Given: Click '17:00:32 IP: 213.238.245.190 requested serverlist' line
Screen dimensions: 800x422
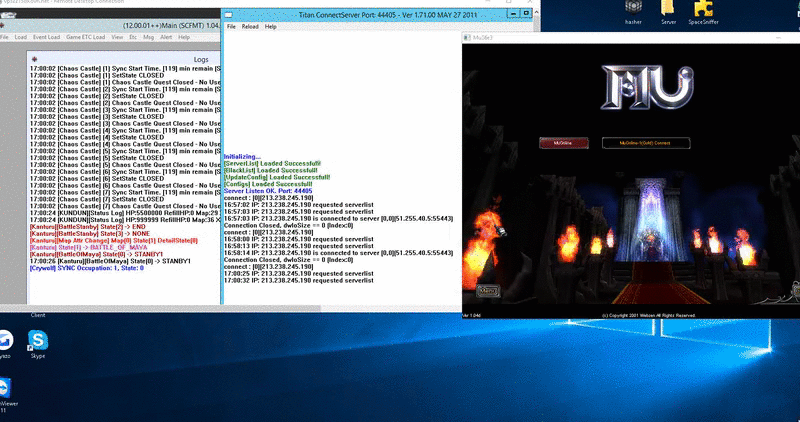Looking at the screenshot, I should click(x=298, y=281).
